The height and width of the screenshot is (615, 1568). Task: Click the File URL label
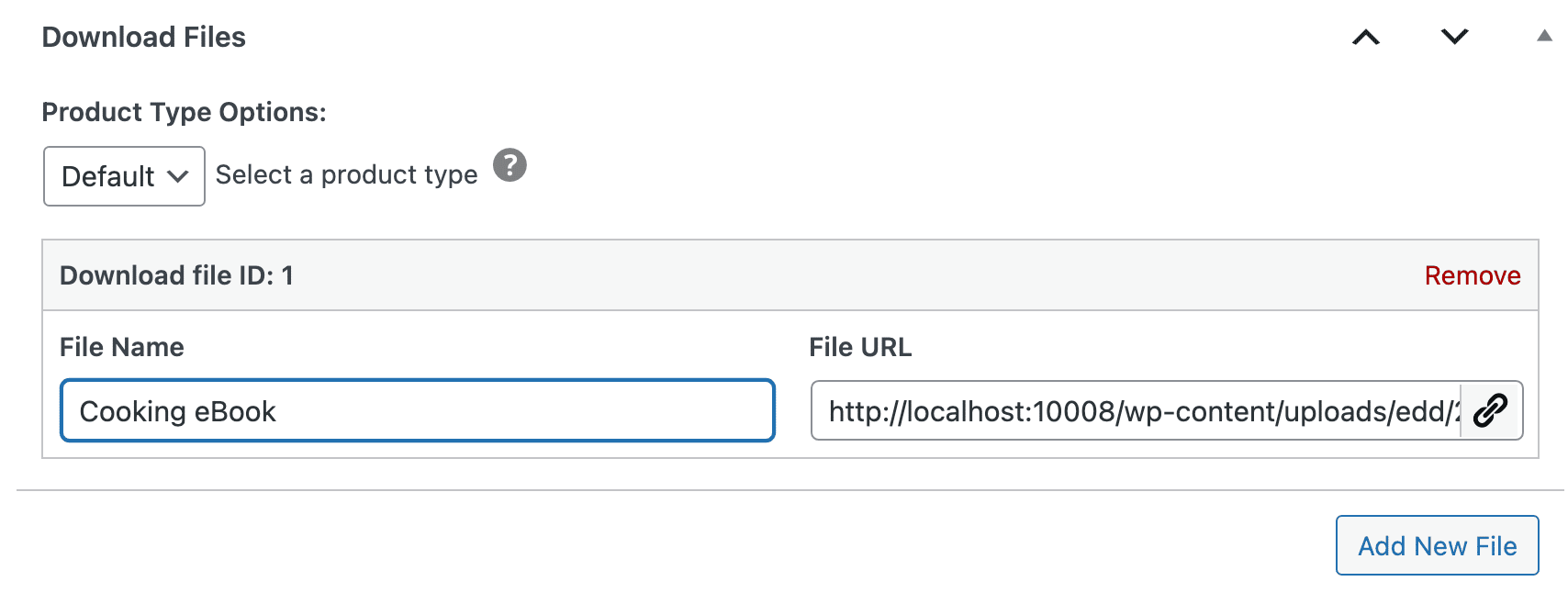click(x=860, y=347)
